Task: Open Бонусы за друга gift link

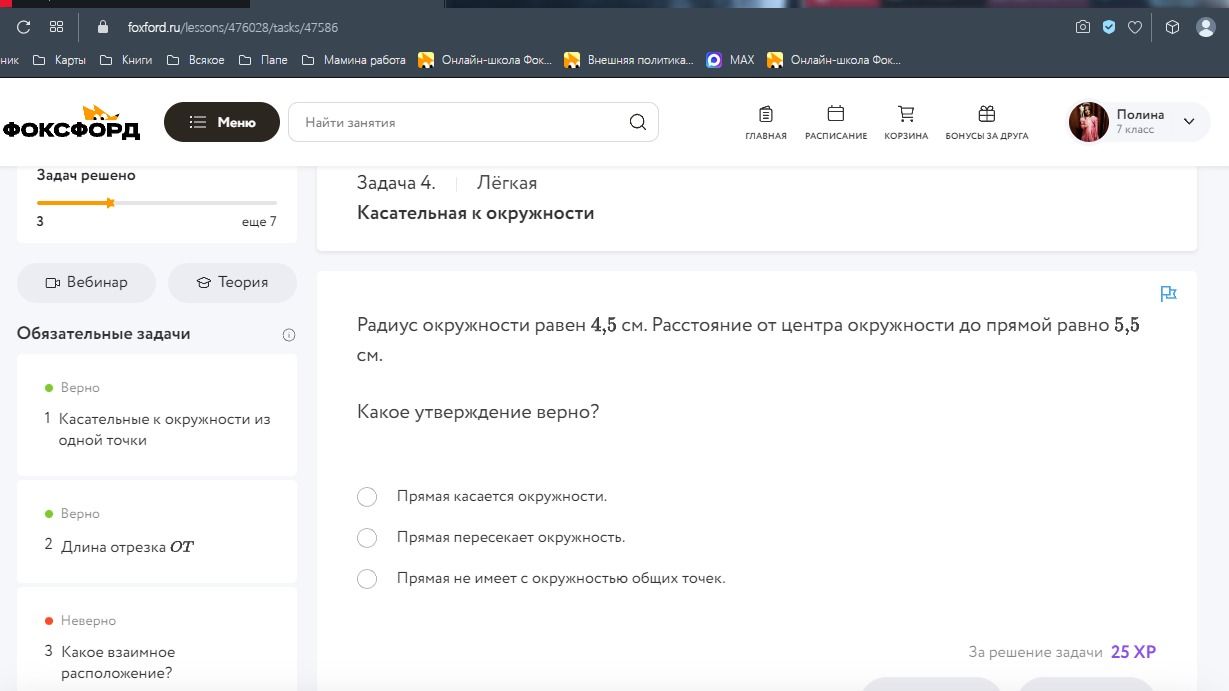Action: click(x=987, y=123)
